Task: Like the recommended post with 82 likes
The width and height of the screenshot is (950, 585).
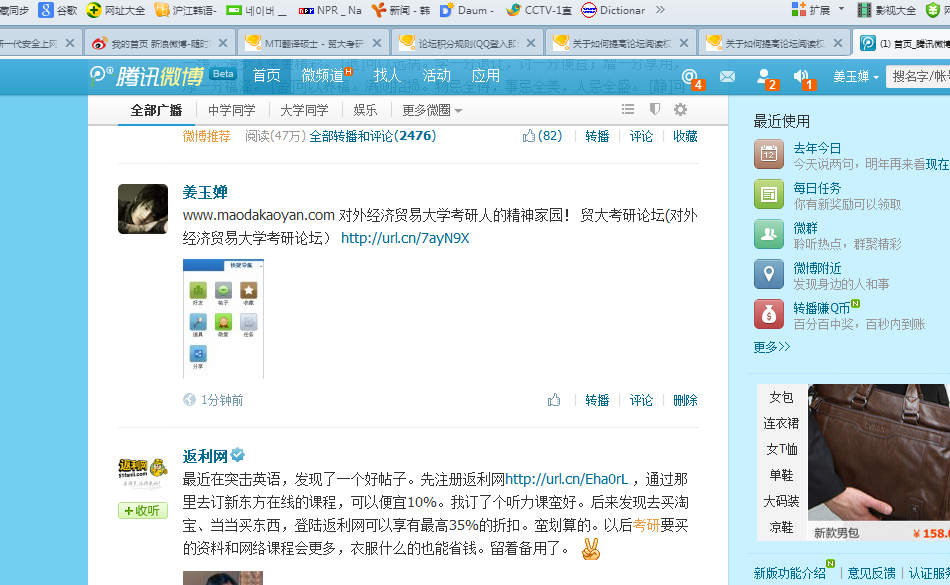Action: (x=542, y=136)
